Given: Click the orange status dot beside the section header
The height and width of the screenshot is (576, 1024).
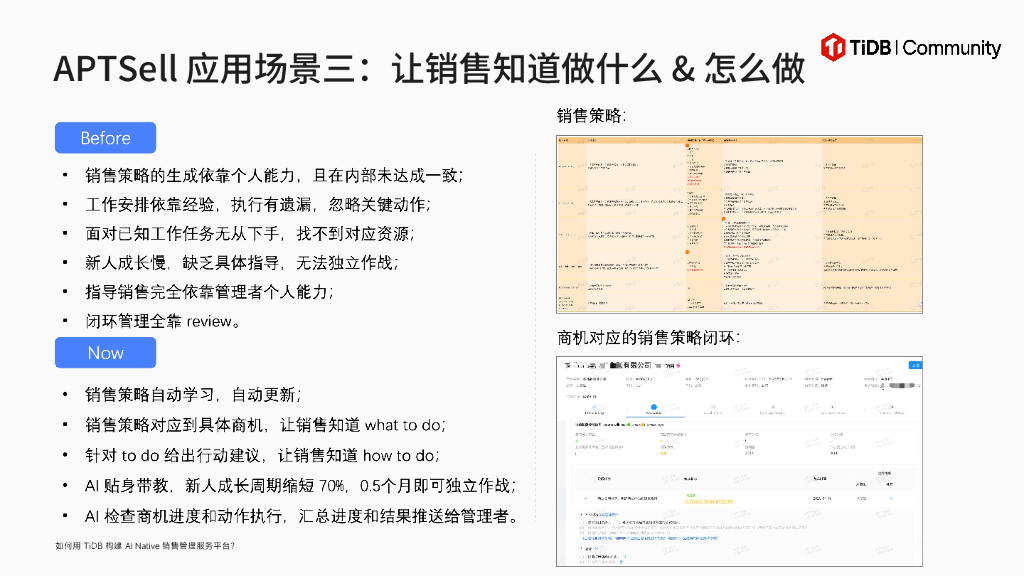Looking at the screenshot, I should tap(642, 424).
